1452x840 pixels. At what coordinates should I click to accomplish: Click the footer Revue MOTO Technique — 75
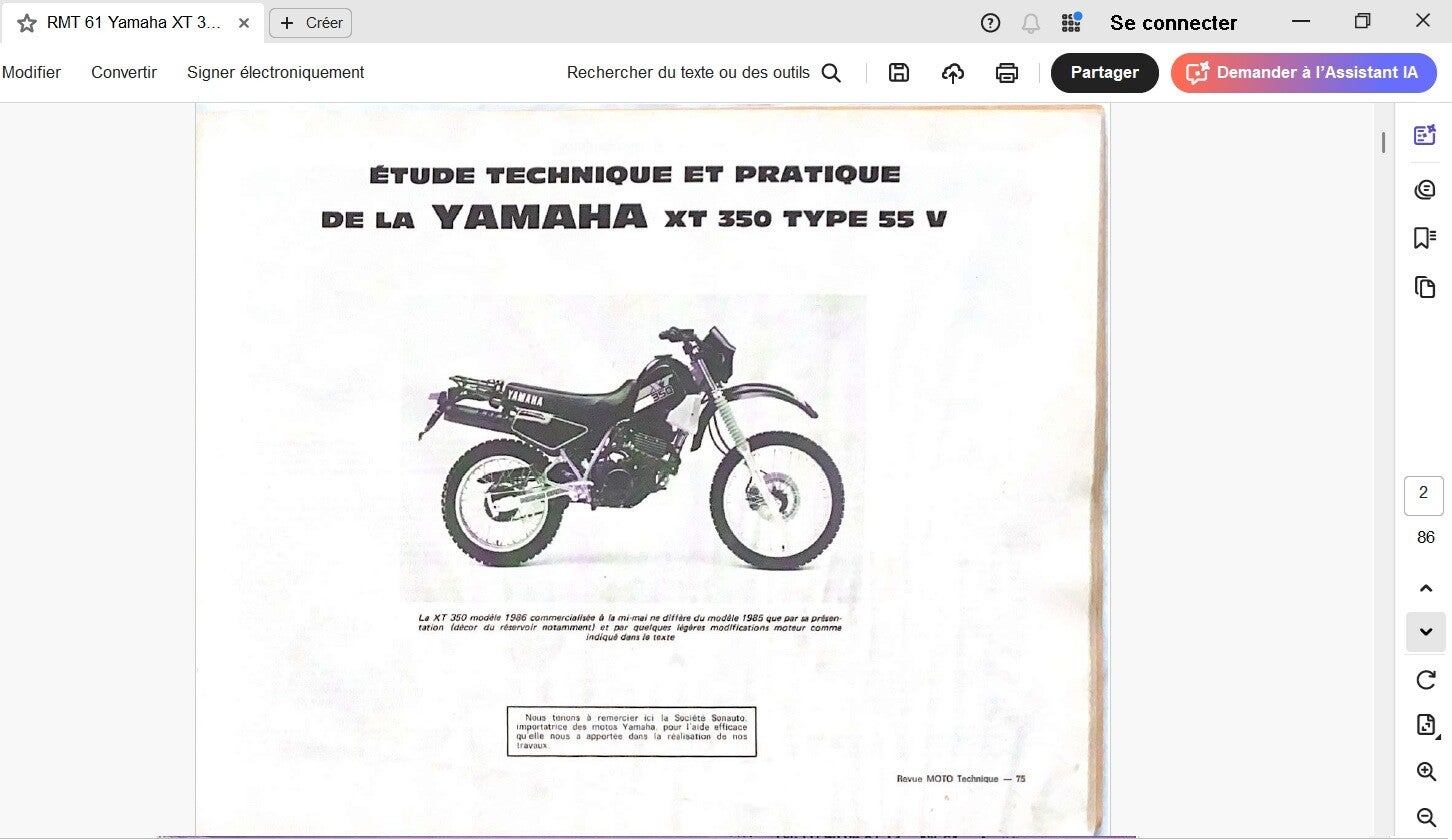point(961,779)
